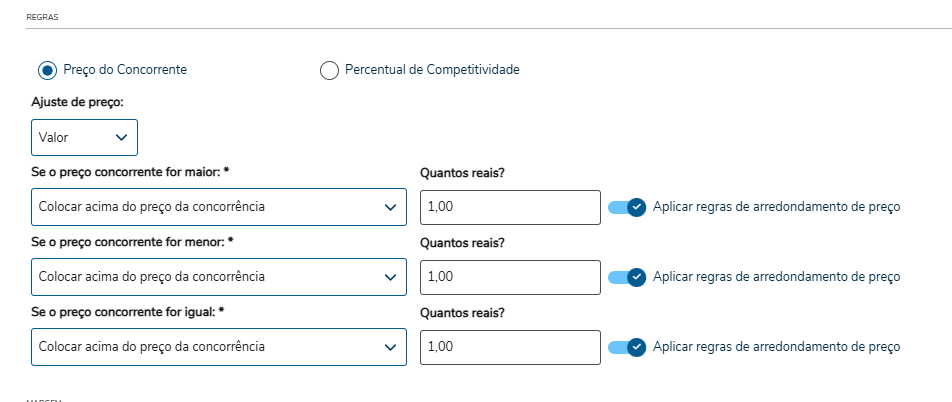Toggle rounding rules switch for igual rule
The width and height of the screenshot is (952, 402).
pyautogui.click(x=627, y=347)
